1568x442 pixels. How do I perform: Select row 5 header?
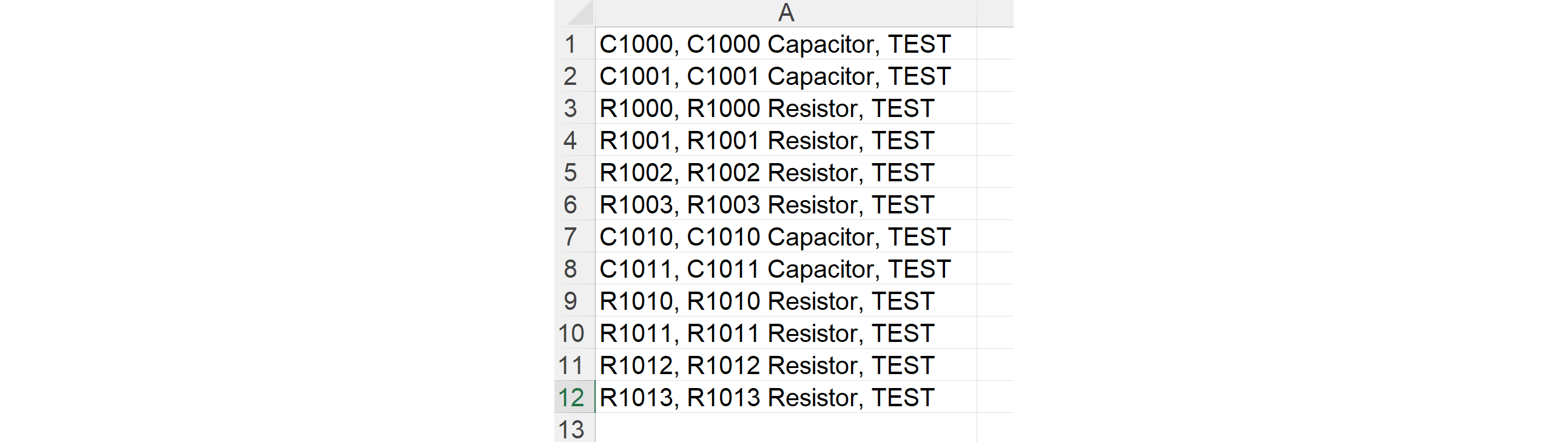coord(571,172)
